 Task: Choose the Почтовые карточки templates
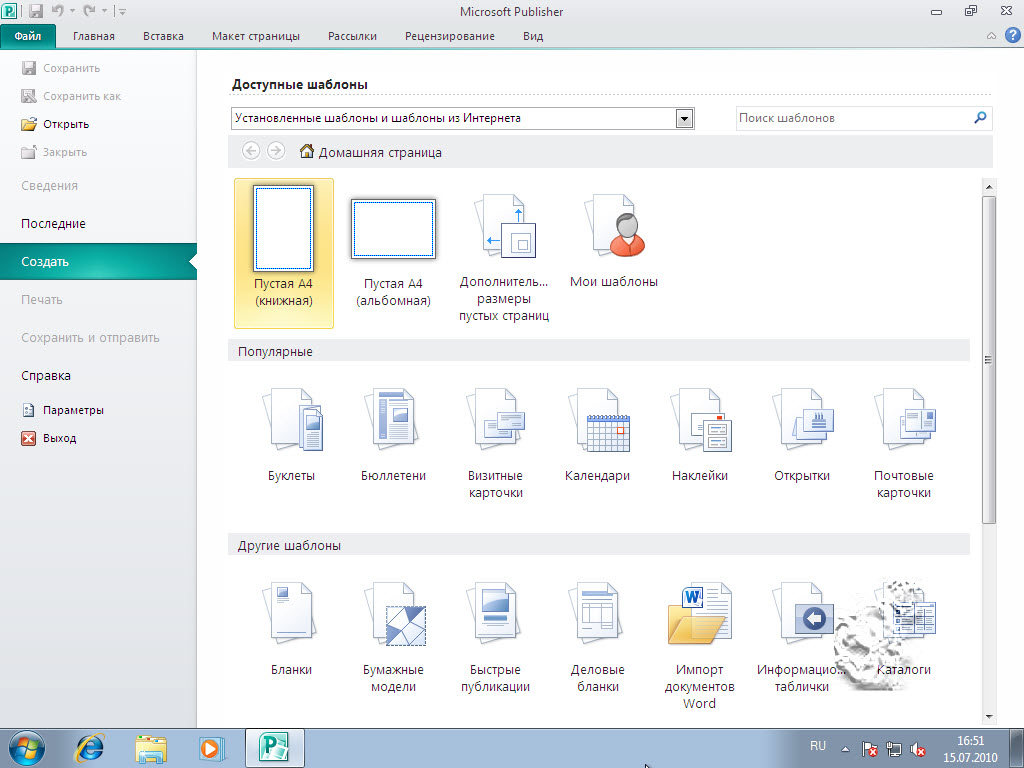click(x=904, y=443)
